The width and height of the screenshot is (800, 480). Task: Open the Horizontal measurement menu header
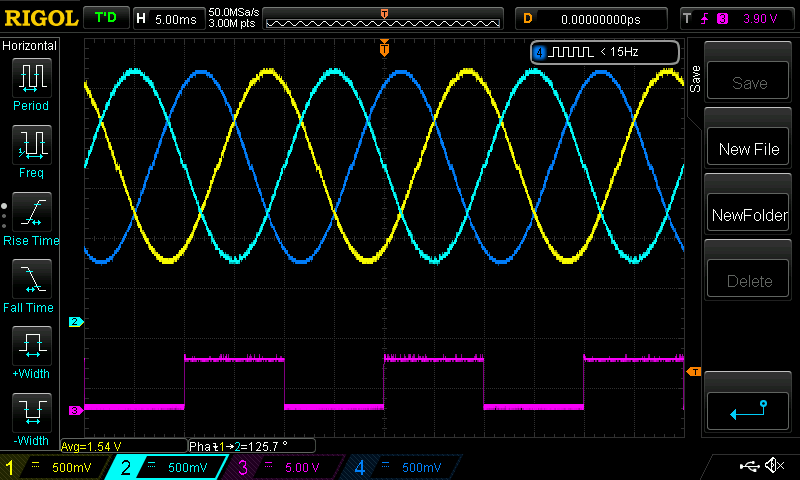coord(30,46)
